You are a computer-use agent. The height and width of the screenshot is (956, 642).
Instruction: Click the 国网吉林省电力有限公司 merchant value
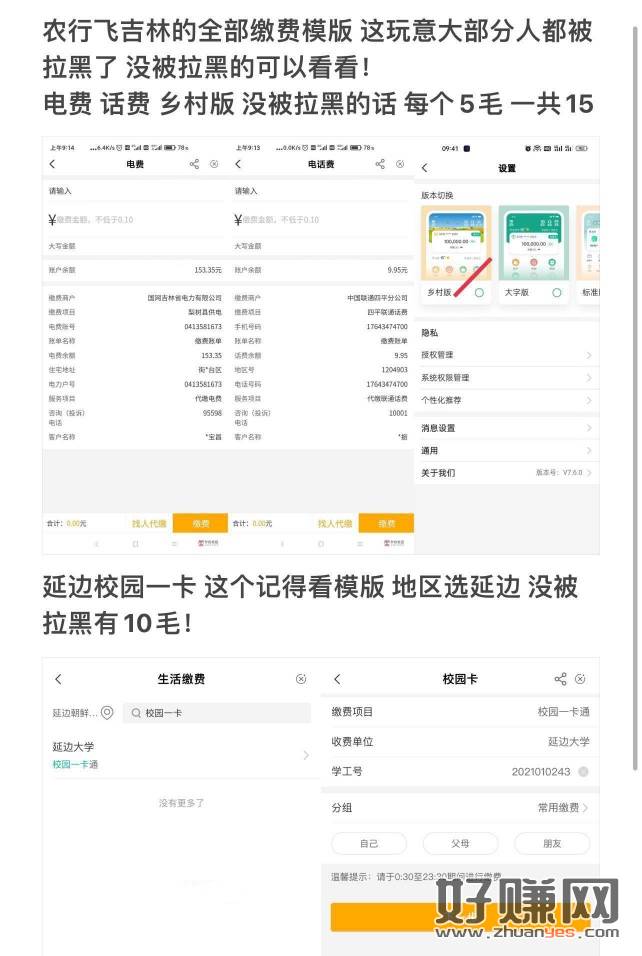184,298
